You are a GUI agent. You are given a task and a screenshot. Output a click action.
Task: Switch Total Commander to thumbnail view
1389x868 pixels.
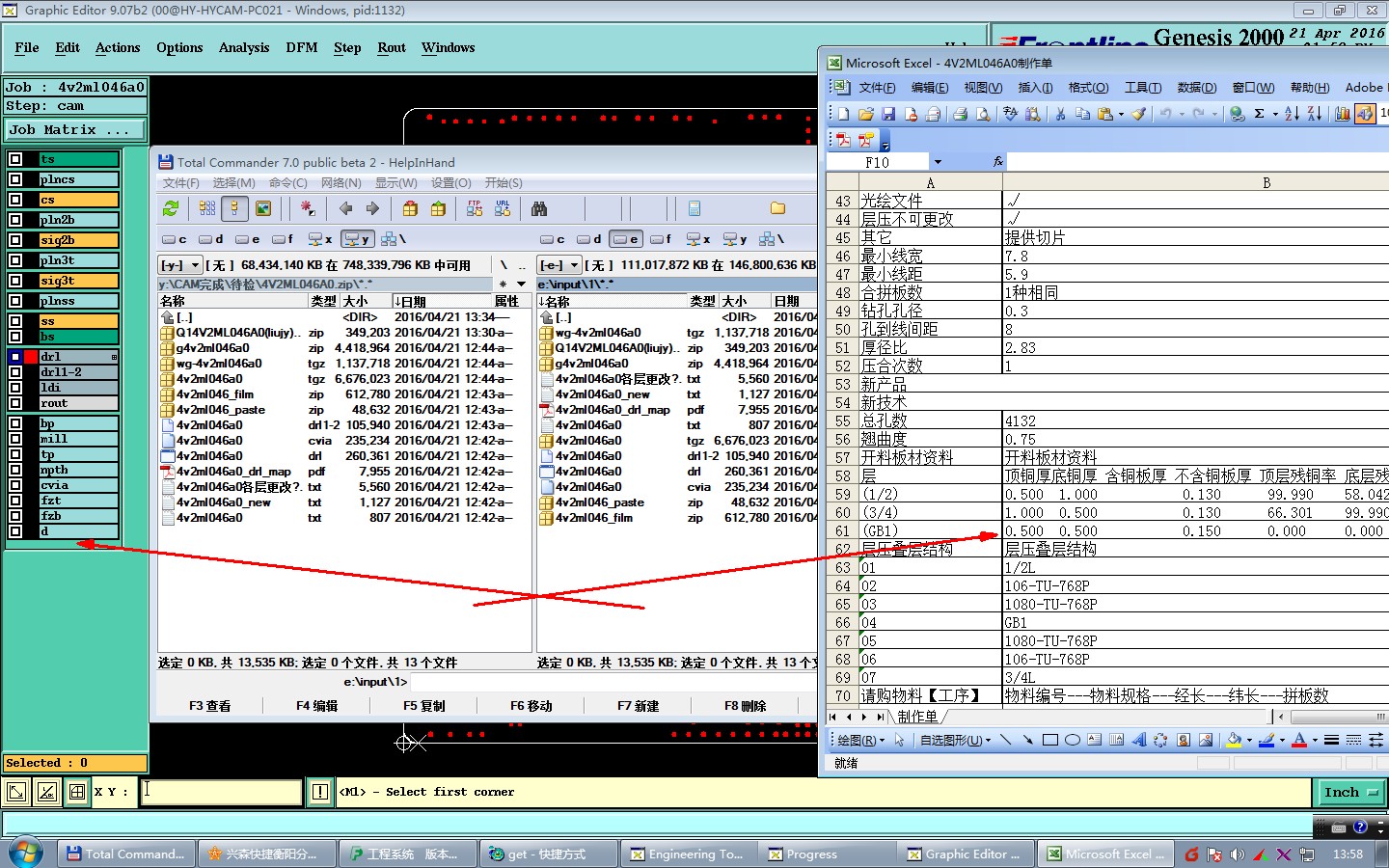click(262, 208)
